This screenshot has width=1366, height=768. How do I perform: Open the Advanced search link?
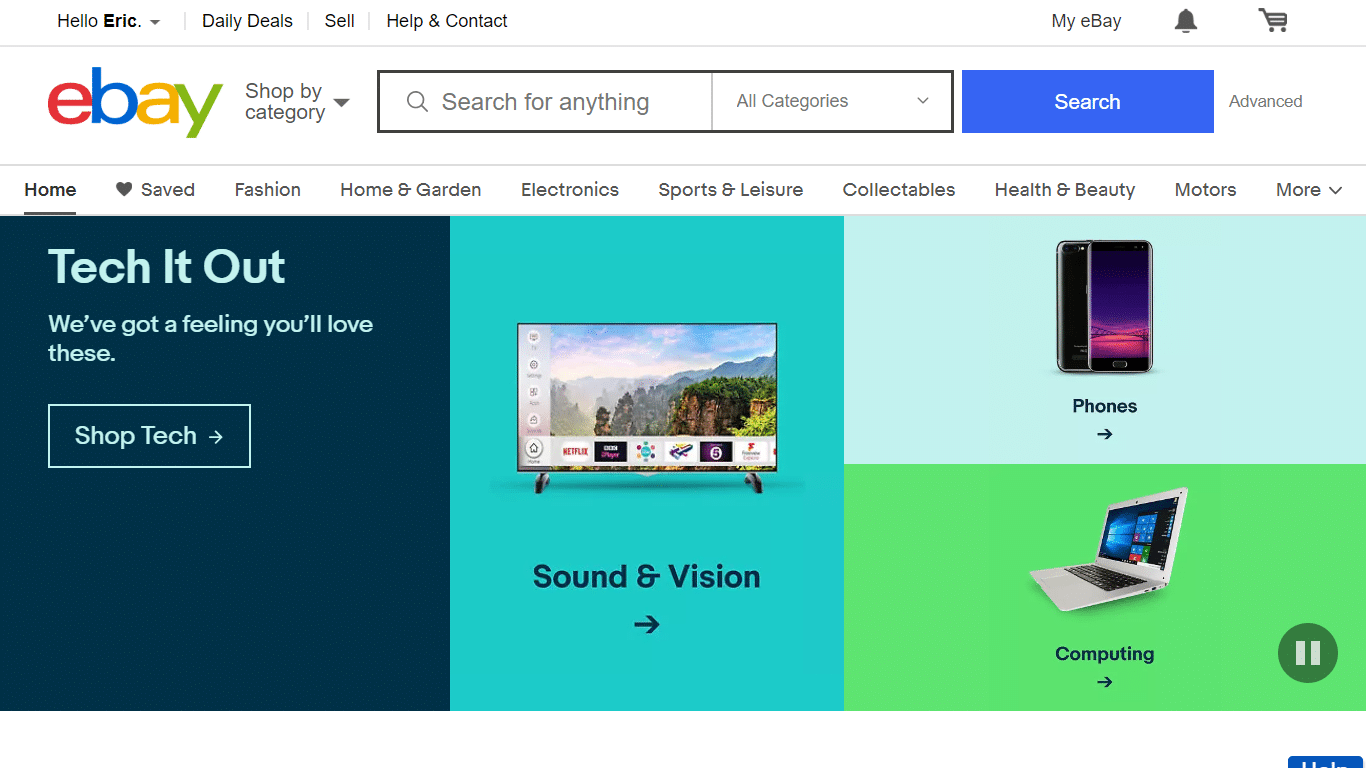point(1265,101)
